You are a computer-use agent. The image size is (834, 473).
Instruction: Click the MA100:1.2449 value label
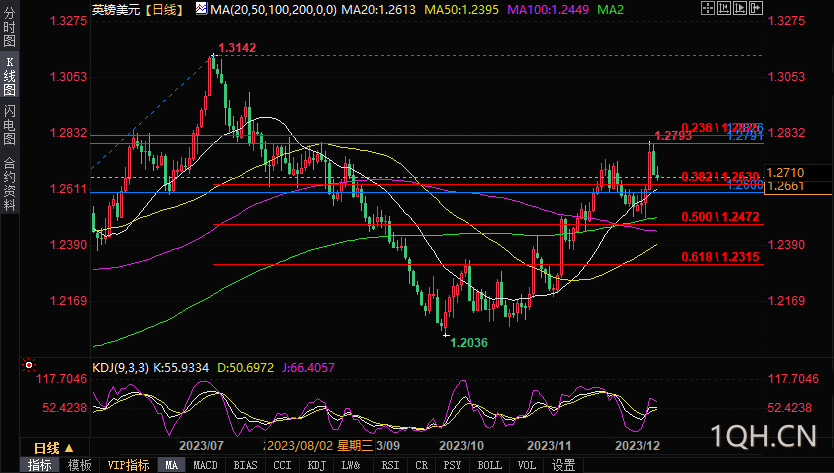548,9
